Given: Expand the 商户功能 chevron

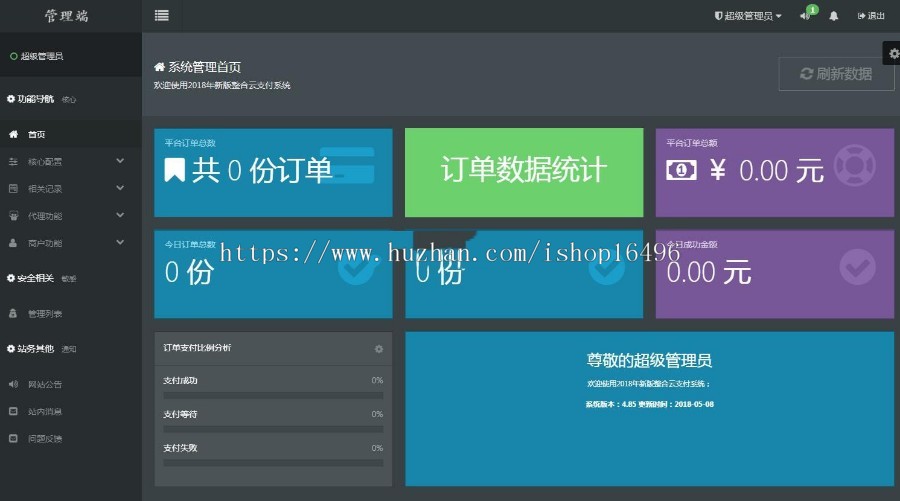Looking at the screenshot, I should point(120,243).
